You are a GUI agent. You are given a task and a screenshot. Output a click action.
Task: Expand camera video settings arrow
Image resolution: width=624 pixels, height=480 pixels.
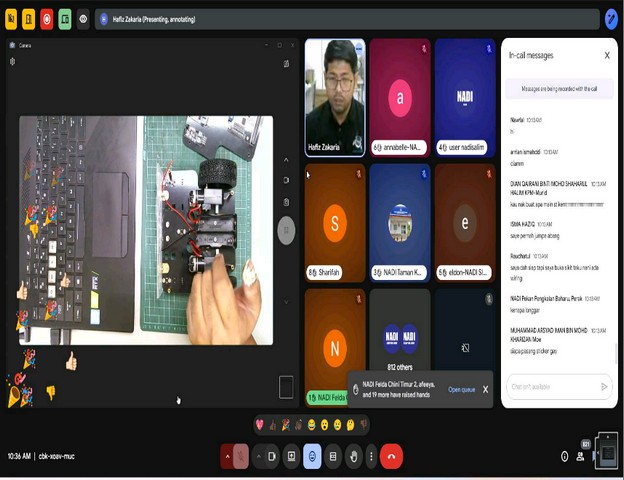(x=259, y=456)
